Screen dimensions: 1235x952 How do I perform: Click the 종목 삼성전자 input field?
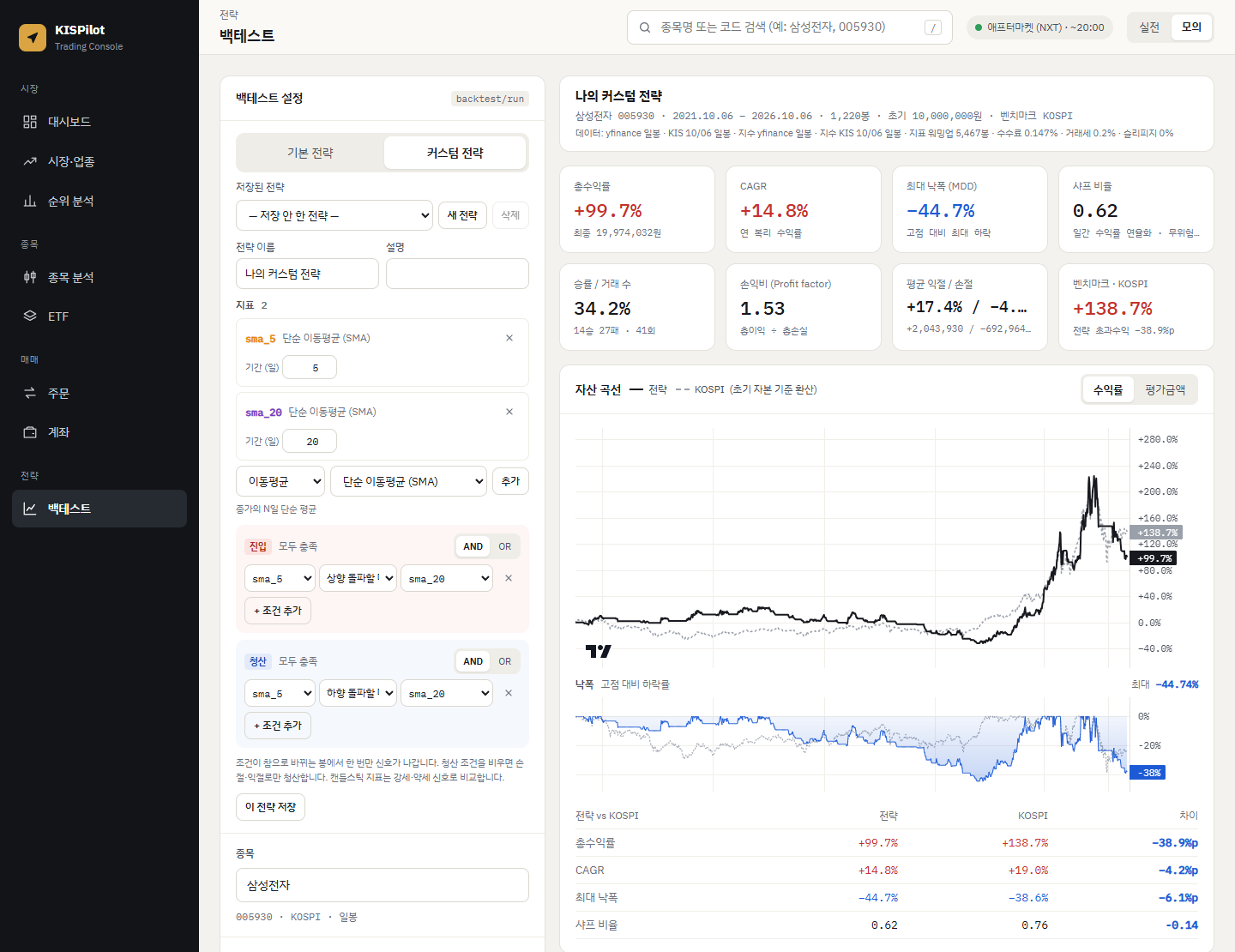coord(383,885)
